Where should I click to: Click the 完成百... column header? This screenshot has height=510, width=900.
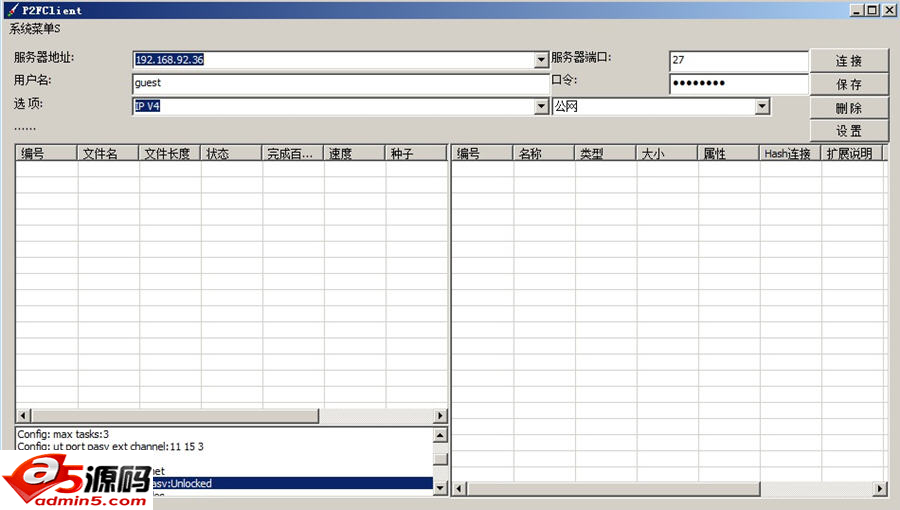293,153
